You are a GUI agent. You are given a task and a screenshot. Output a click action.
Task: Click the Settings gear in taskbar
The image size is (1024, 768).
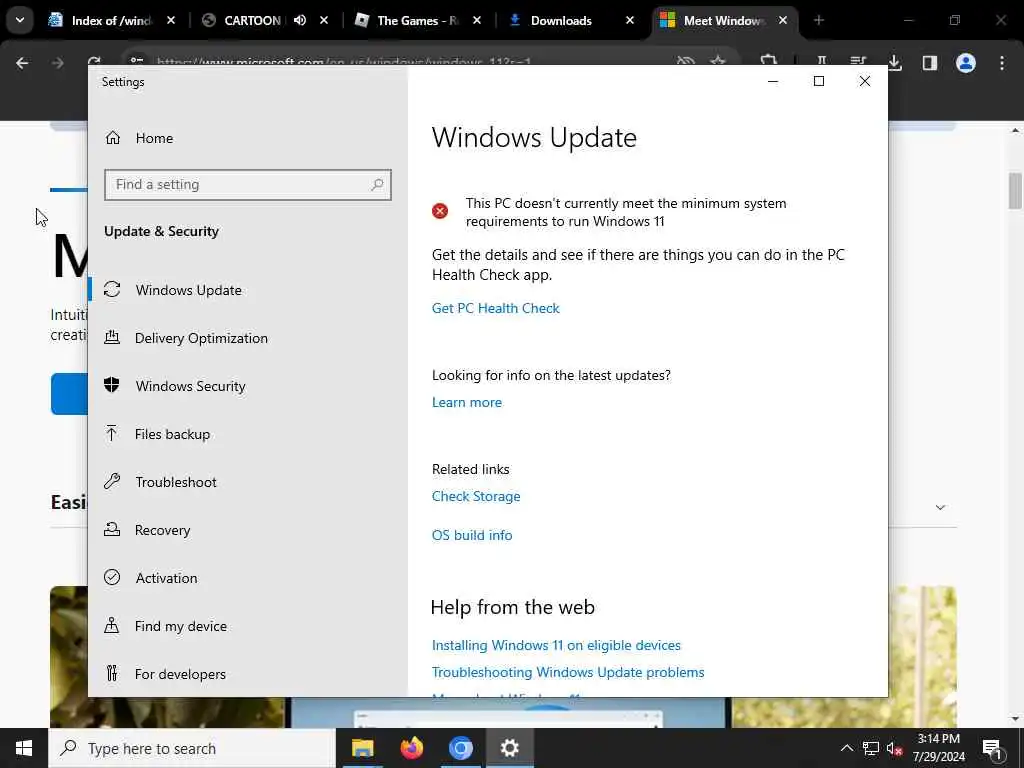pos(509,748)
